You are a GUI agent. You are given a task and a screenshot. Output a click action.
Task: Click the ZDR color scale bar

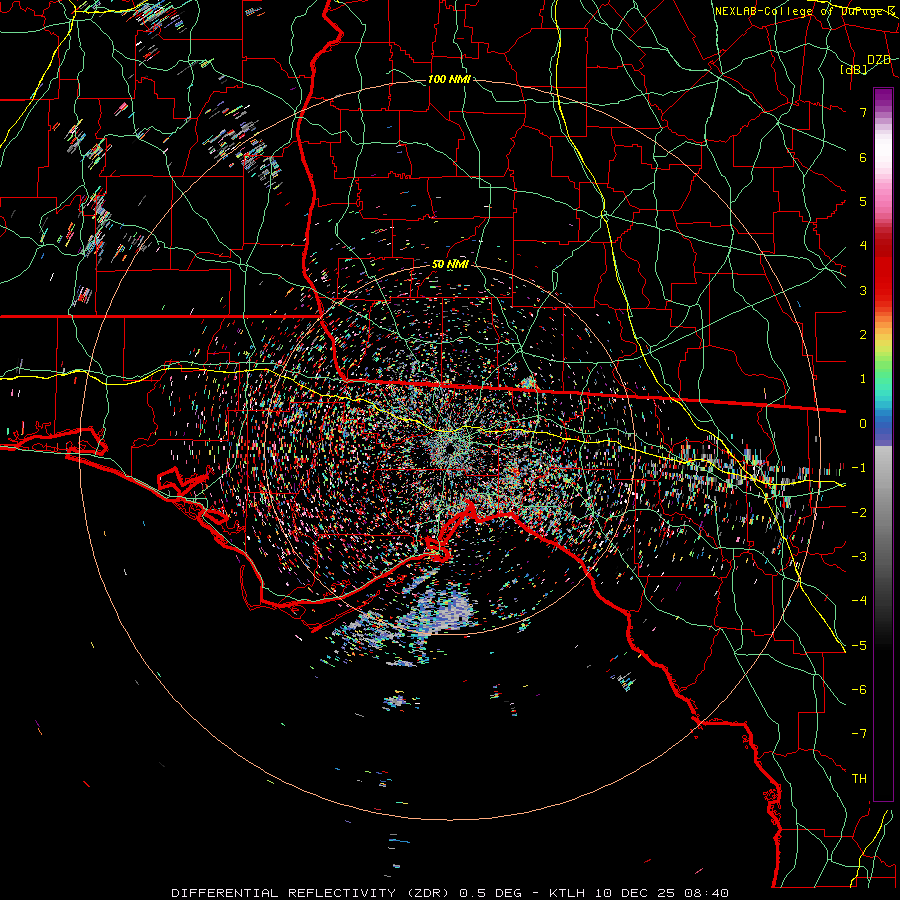click(x=883, y=444)
